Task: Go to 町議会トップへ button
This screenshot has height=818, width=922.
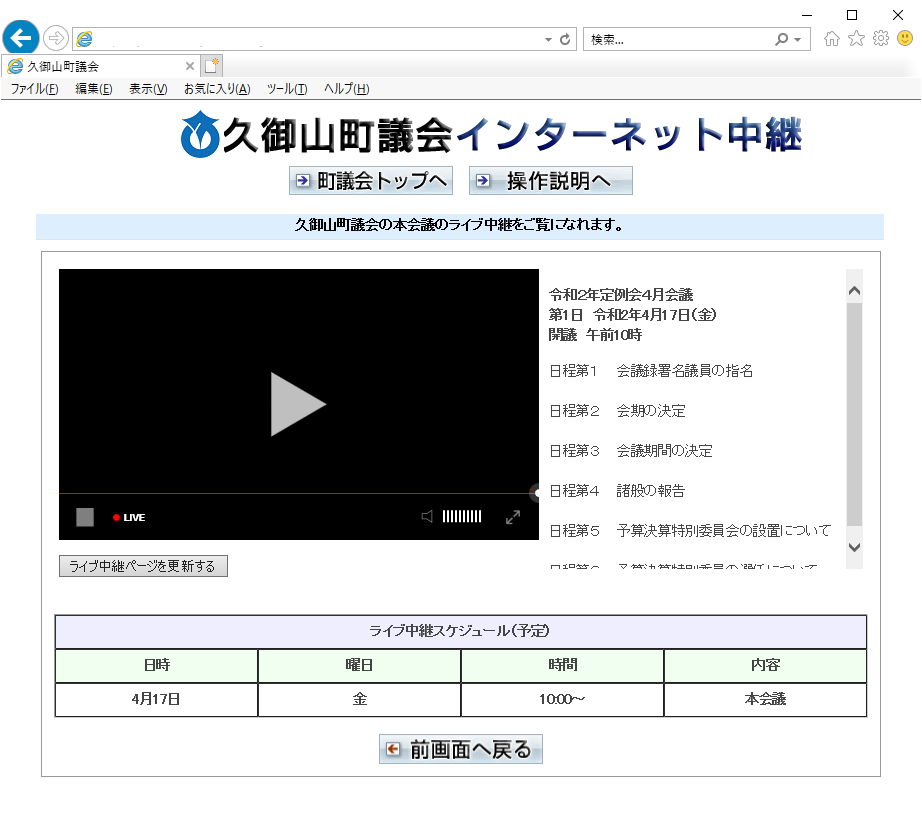Action: click(x=371, y=181)
